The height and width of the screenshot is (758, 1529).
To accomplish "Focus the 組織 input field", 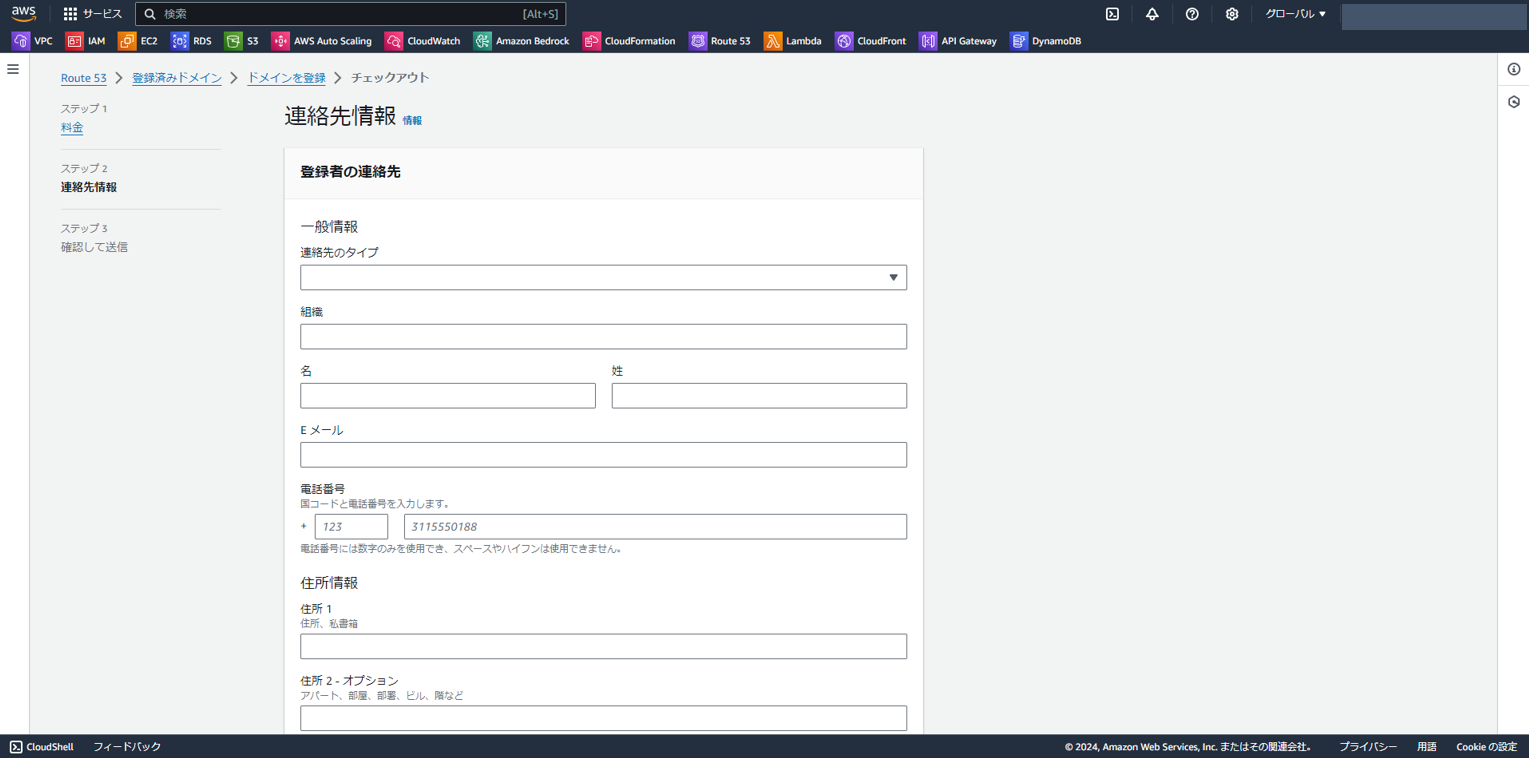I will click(x=603, y=336).
